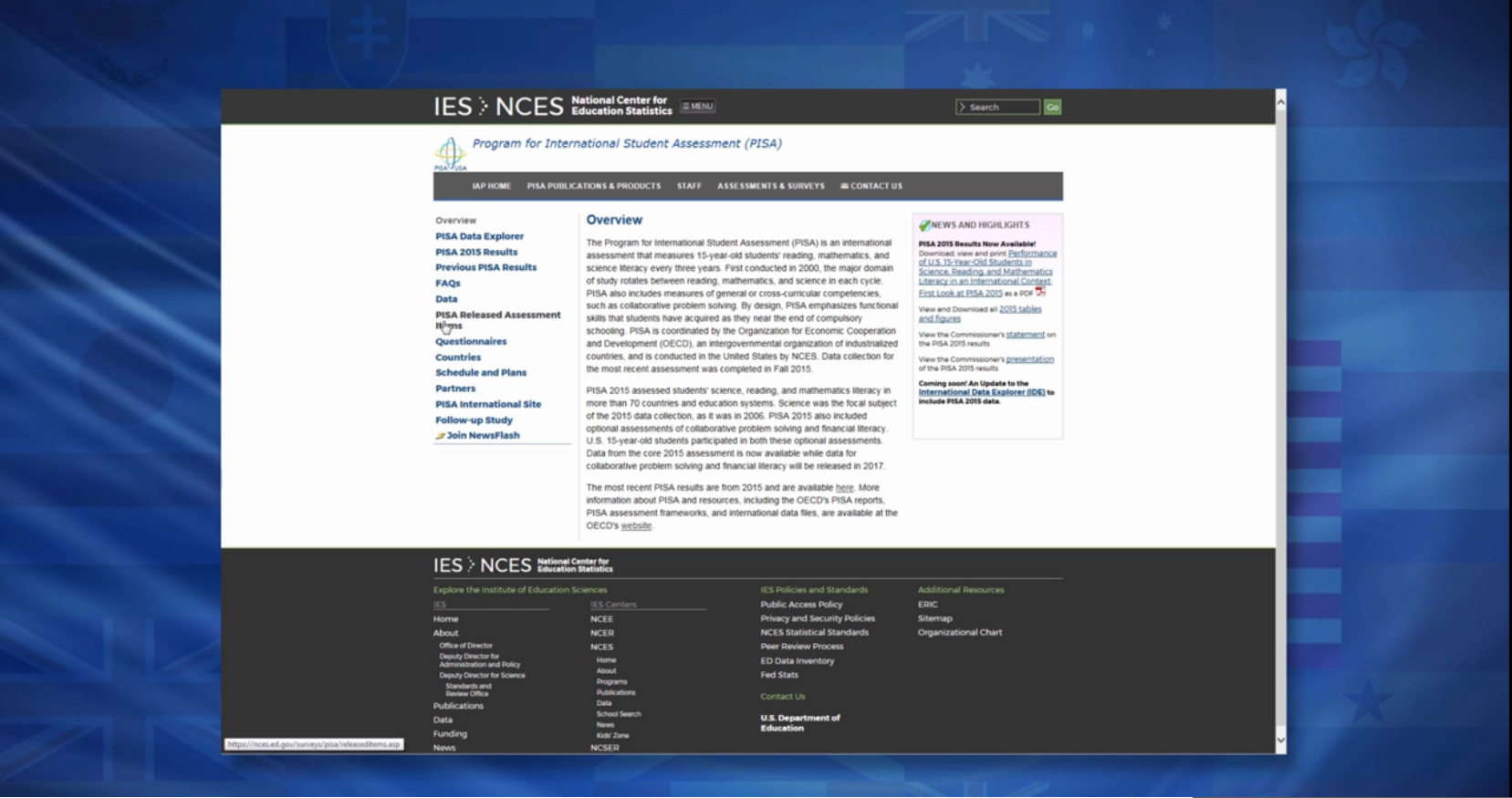Select Assessments & Surveys in navigation bar

tap(770, 186)
